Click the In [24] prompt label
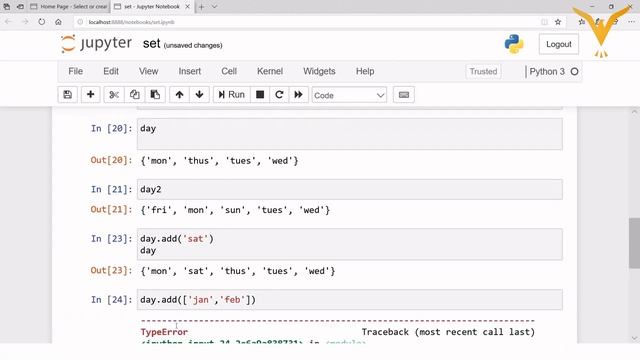Viewport: 640px width, 360px height. pyautogui.click(x=111, y=300)
